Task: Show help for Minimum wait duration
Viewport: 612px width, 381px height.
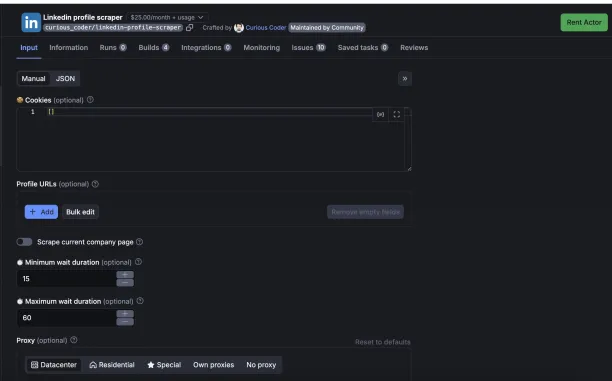Action: click(x=138, y=262)
